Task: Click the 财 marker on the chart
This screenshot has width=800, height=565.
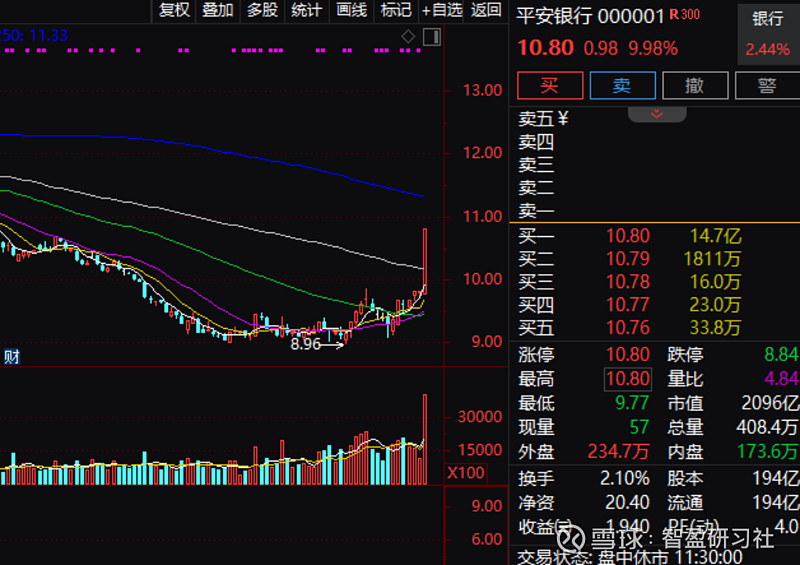Action: pyautogui.click(x=11, y=356)
